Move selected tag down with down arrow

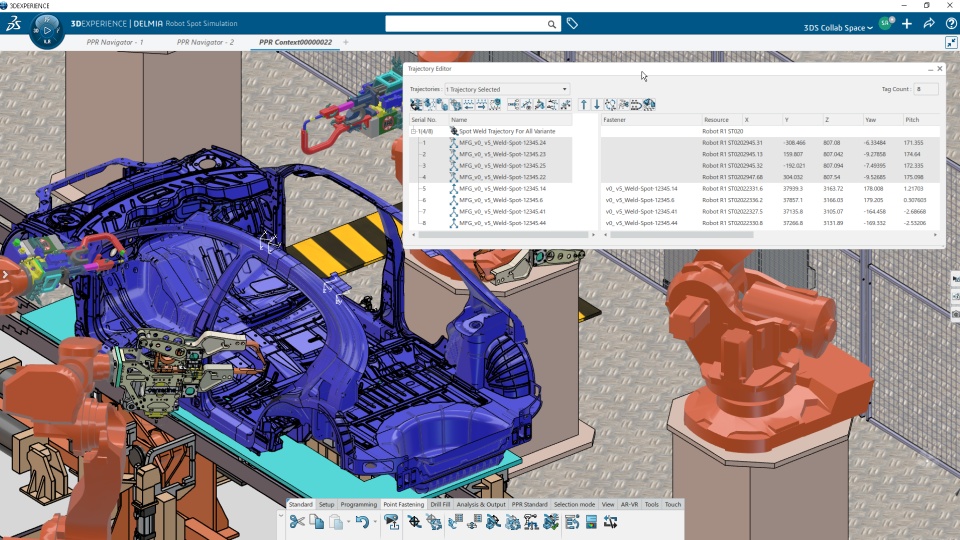click(597, 105)
